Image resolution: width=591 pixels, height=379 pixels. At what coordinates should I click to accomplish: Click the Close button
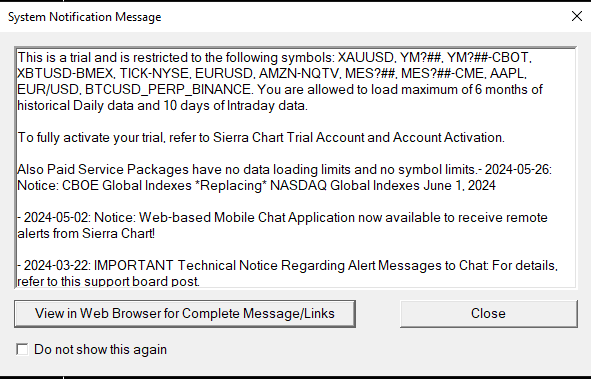click(x=488, y=314)
